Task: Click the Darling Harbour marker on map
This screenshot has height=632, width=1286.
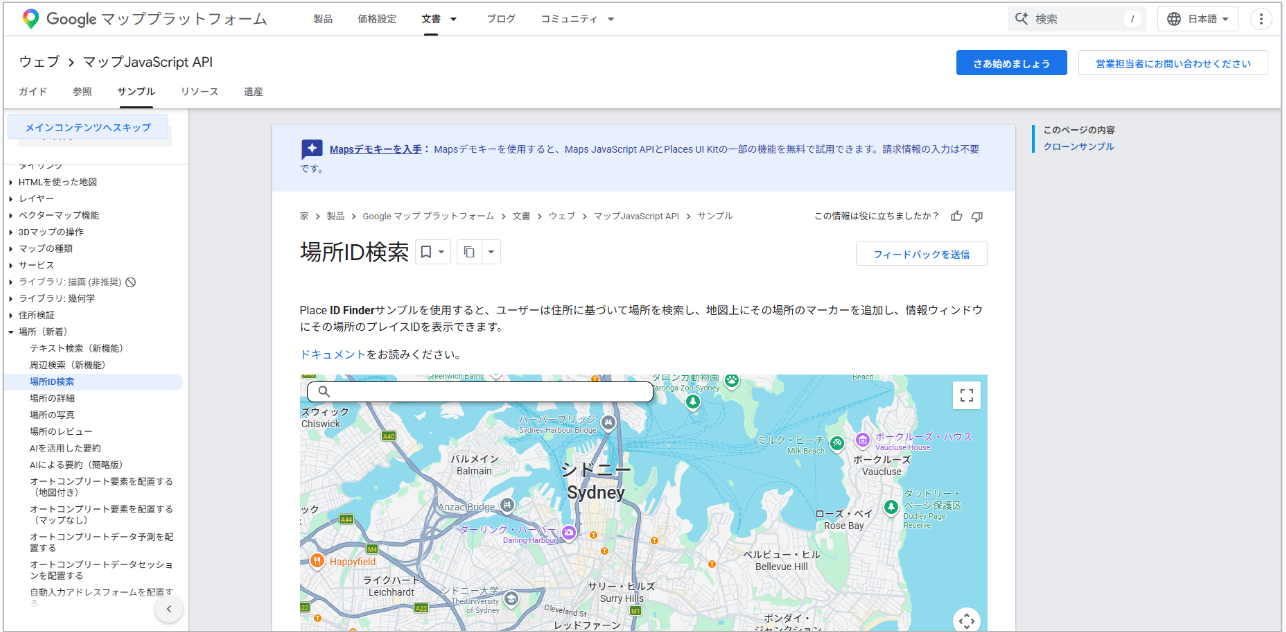Action: (569, 532)
